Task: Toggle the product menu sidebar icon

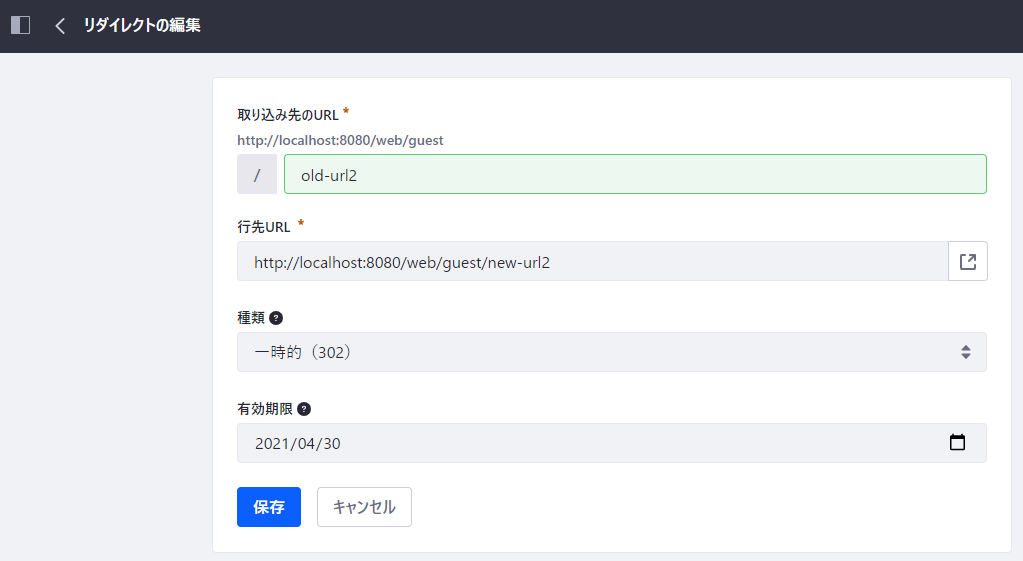Action: click(x=20, y=25)
